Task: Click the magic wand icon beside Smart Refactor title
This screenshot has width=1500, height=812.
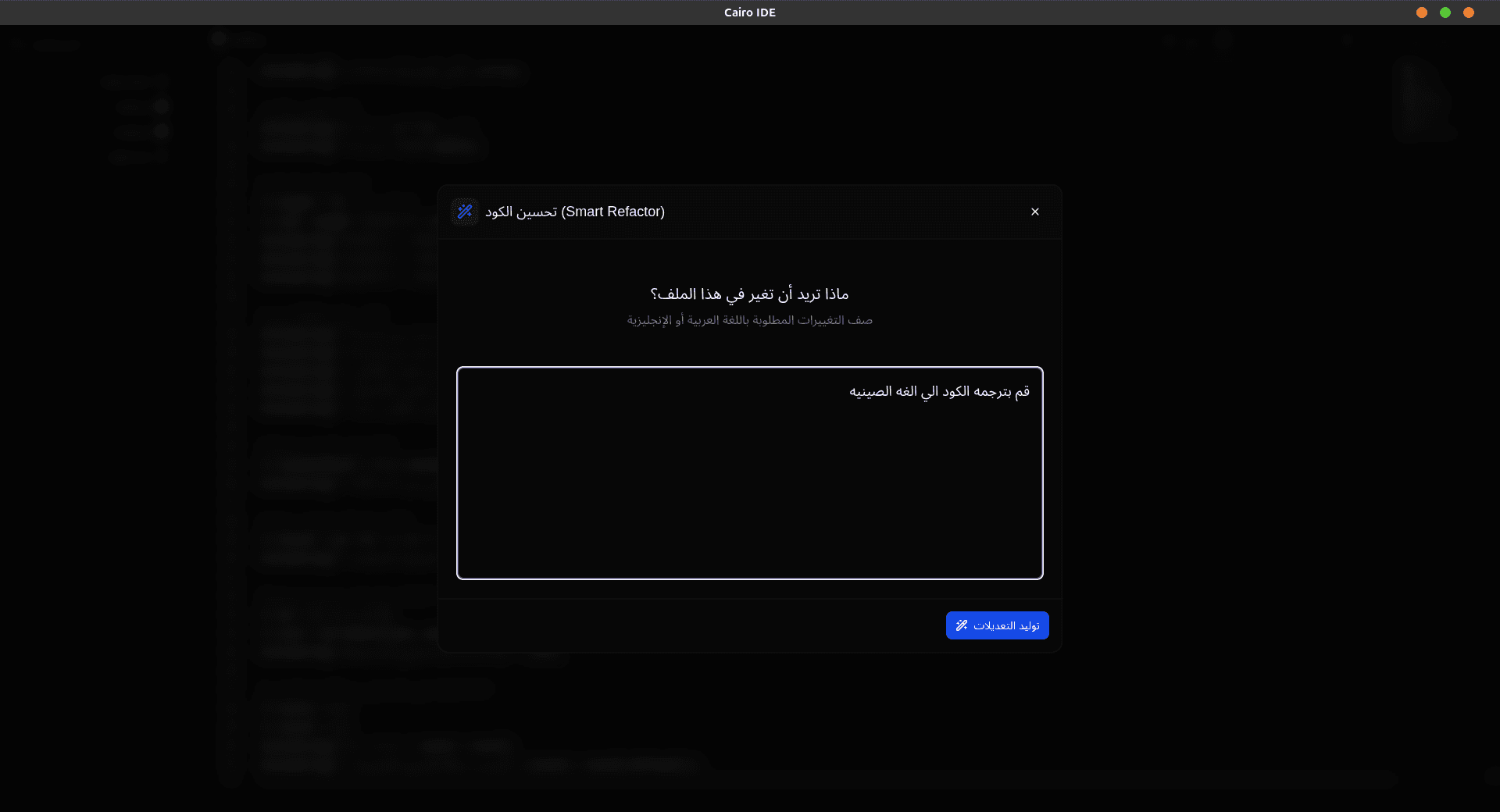Action: pos(465,212)
